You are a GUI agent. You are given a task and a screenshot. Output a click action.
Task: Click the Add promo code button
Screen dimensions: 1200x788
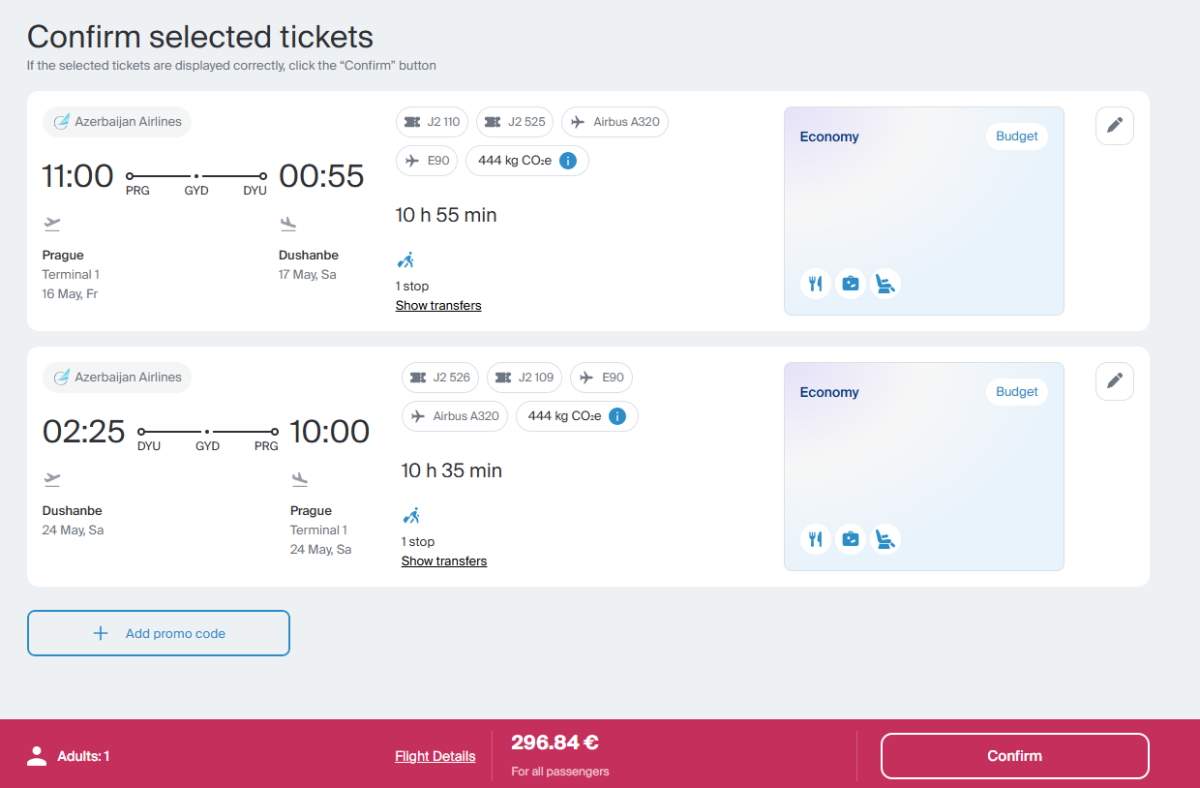tap(158, 633)
